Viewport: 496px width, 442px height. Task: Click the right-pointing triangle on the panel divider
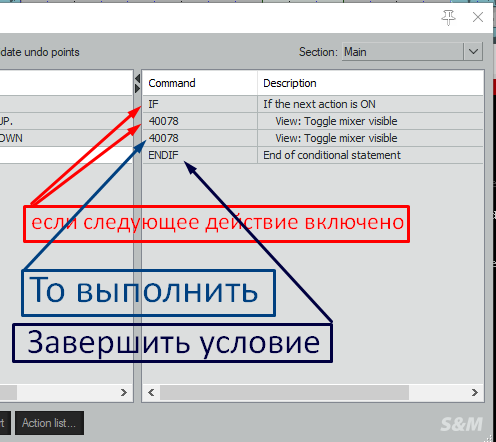(x=137, y=88)
